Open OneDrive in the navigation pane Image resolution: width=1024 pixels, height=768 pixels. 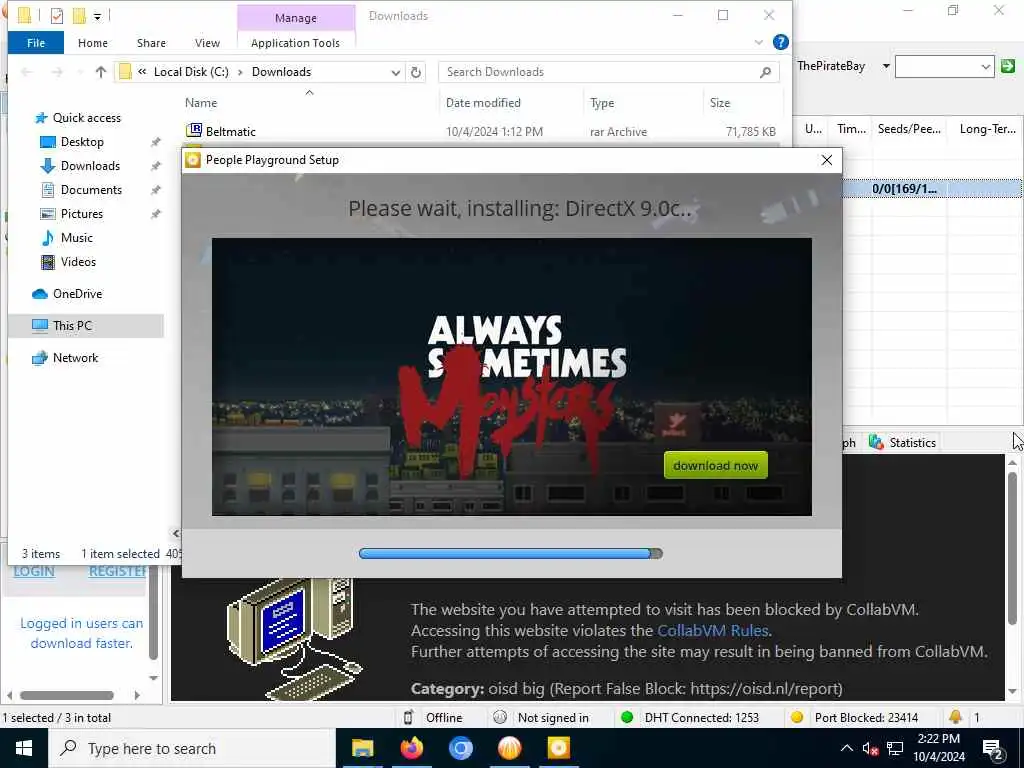(x=77, y=294)
